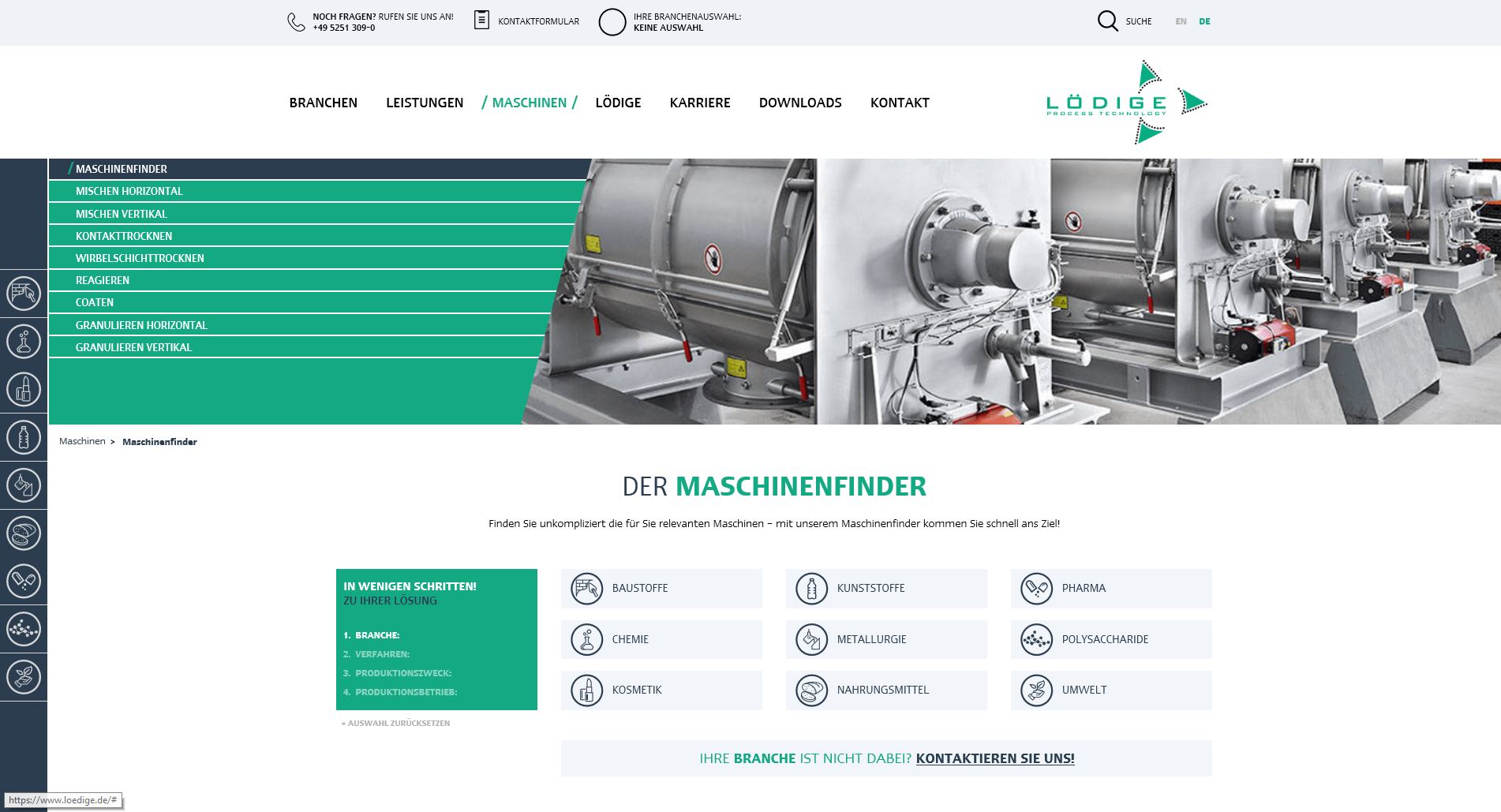Select MISCHEN HORIZONTAL from the machine list
Image resolution: width=1501 pixels, height=812 pixels.
(129, 191)
